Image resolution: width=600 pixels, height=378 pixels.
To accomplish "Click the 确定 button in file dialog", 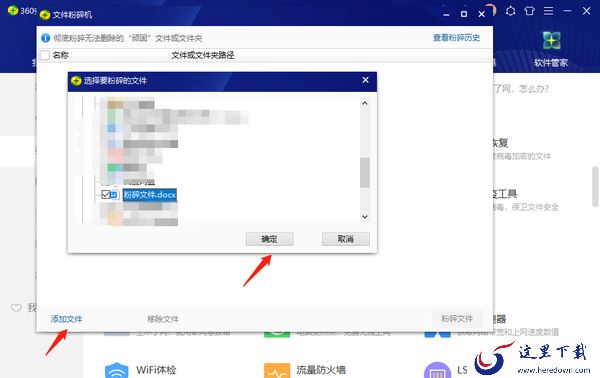I will point(269,239).
